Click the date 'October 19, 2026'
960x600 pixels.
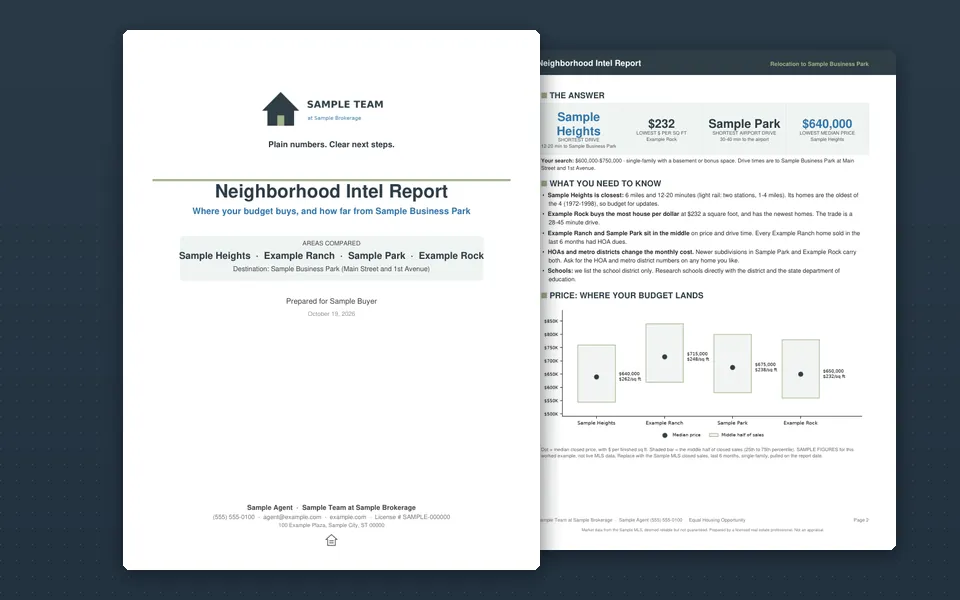331,314
